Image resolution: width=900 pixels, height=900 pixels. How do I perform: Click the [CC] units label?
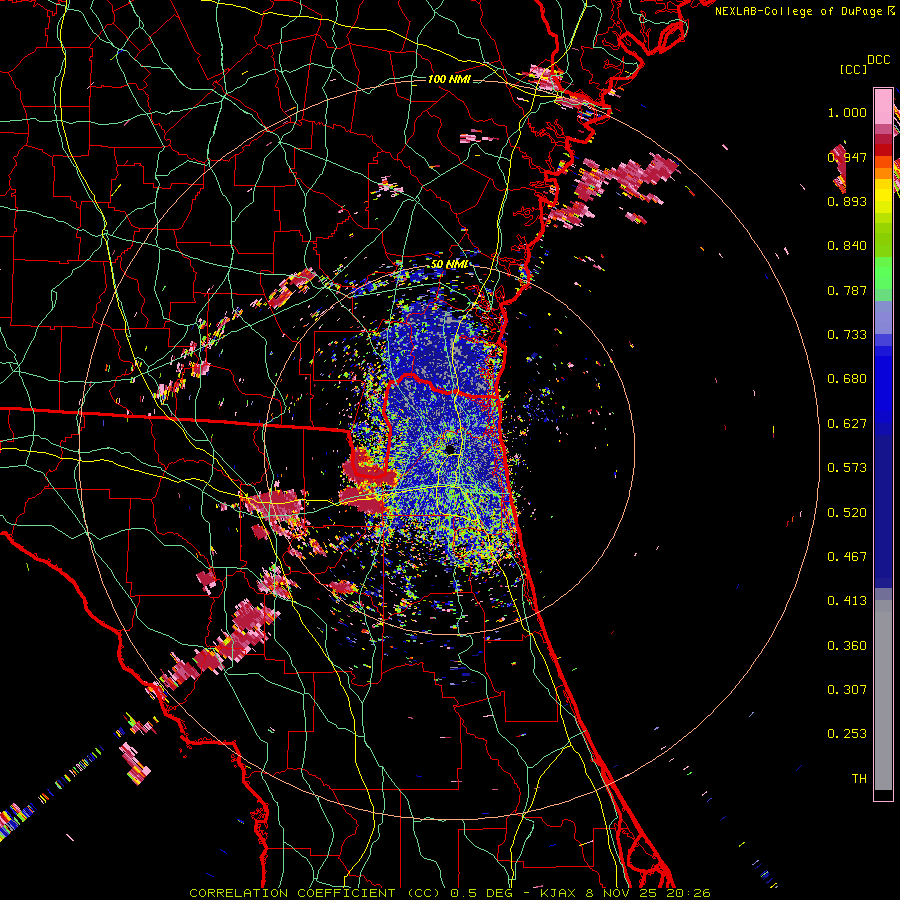[853, 69]
